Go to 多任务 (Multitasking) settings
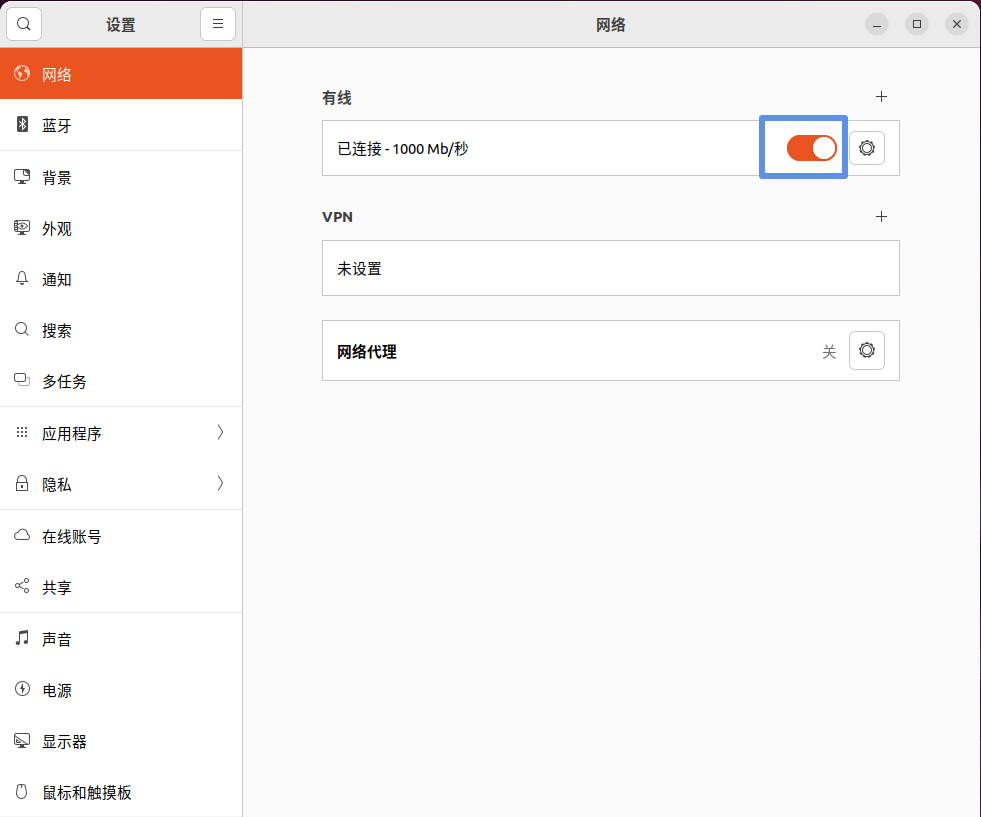 [x=64, y=382]
